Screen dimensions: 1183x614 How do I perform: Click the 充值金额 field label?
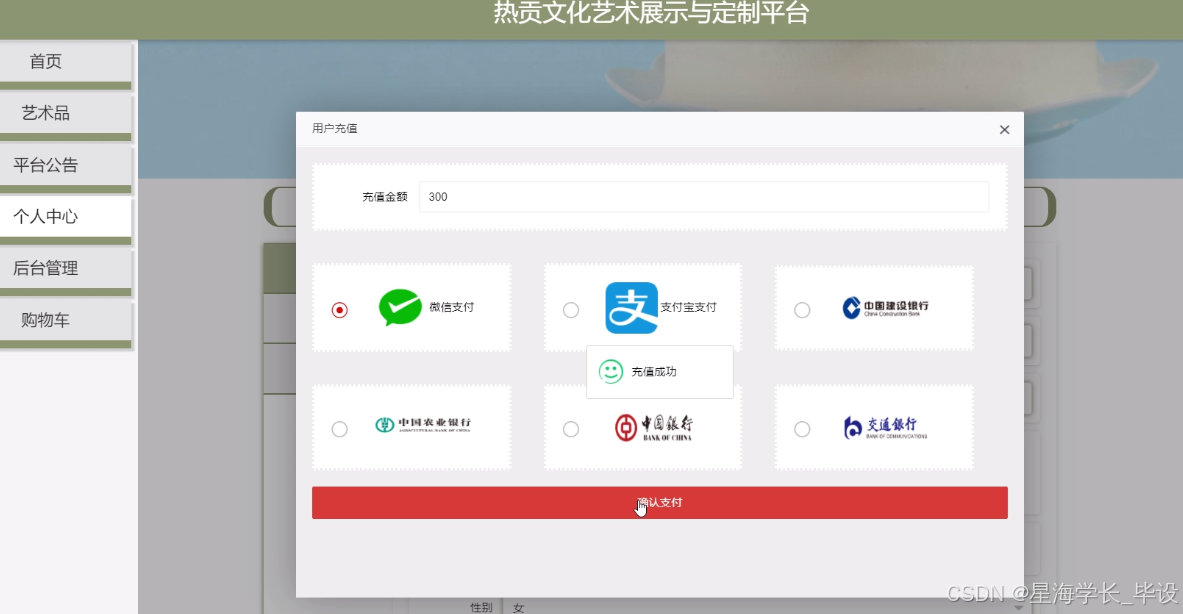click(385, 197)
